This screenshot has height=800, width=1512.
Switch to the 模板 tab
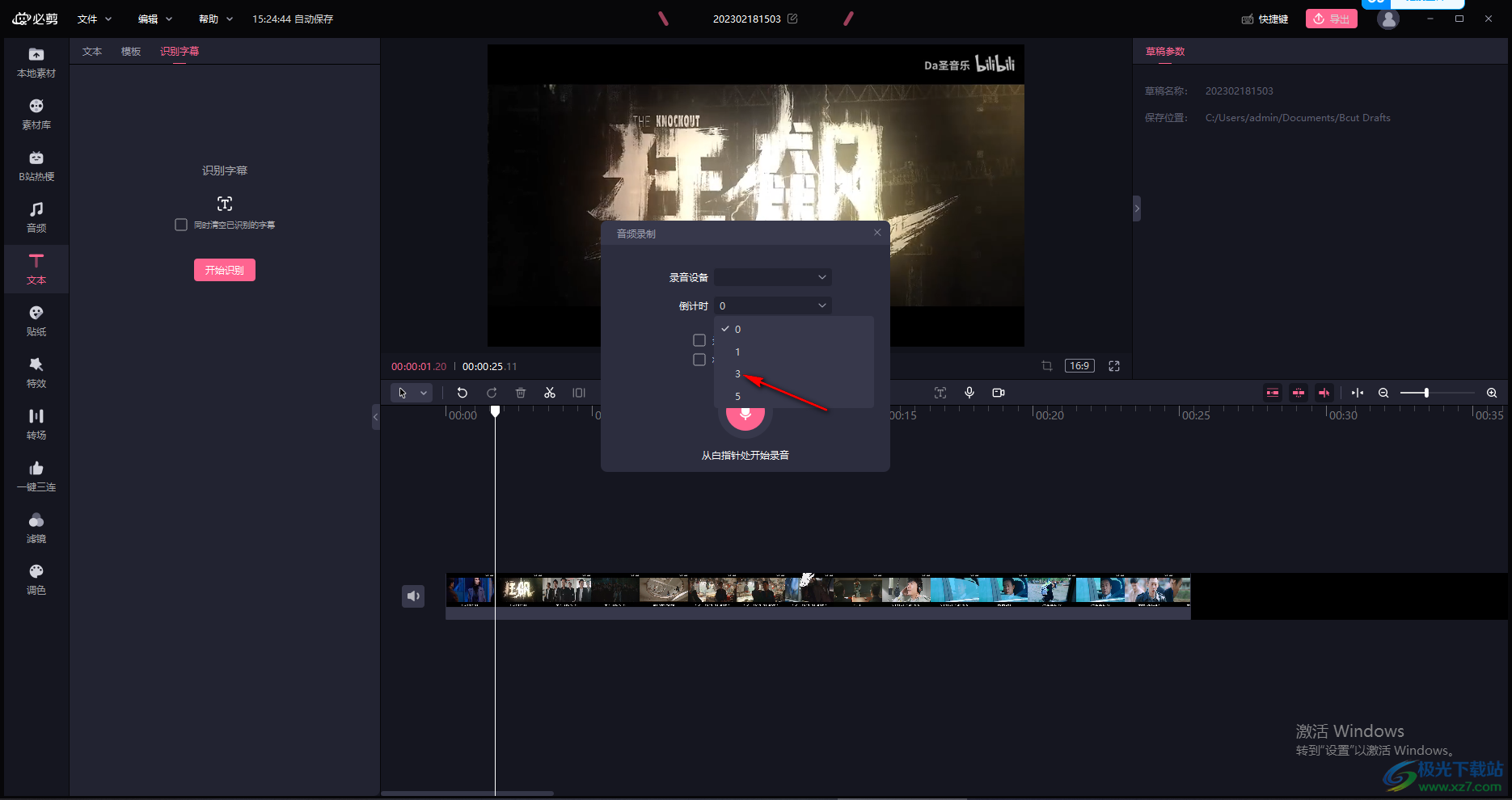(131, 51)
